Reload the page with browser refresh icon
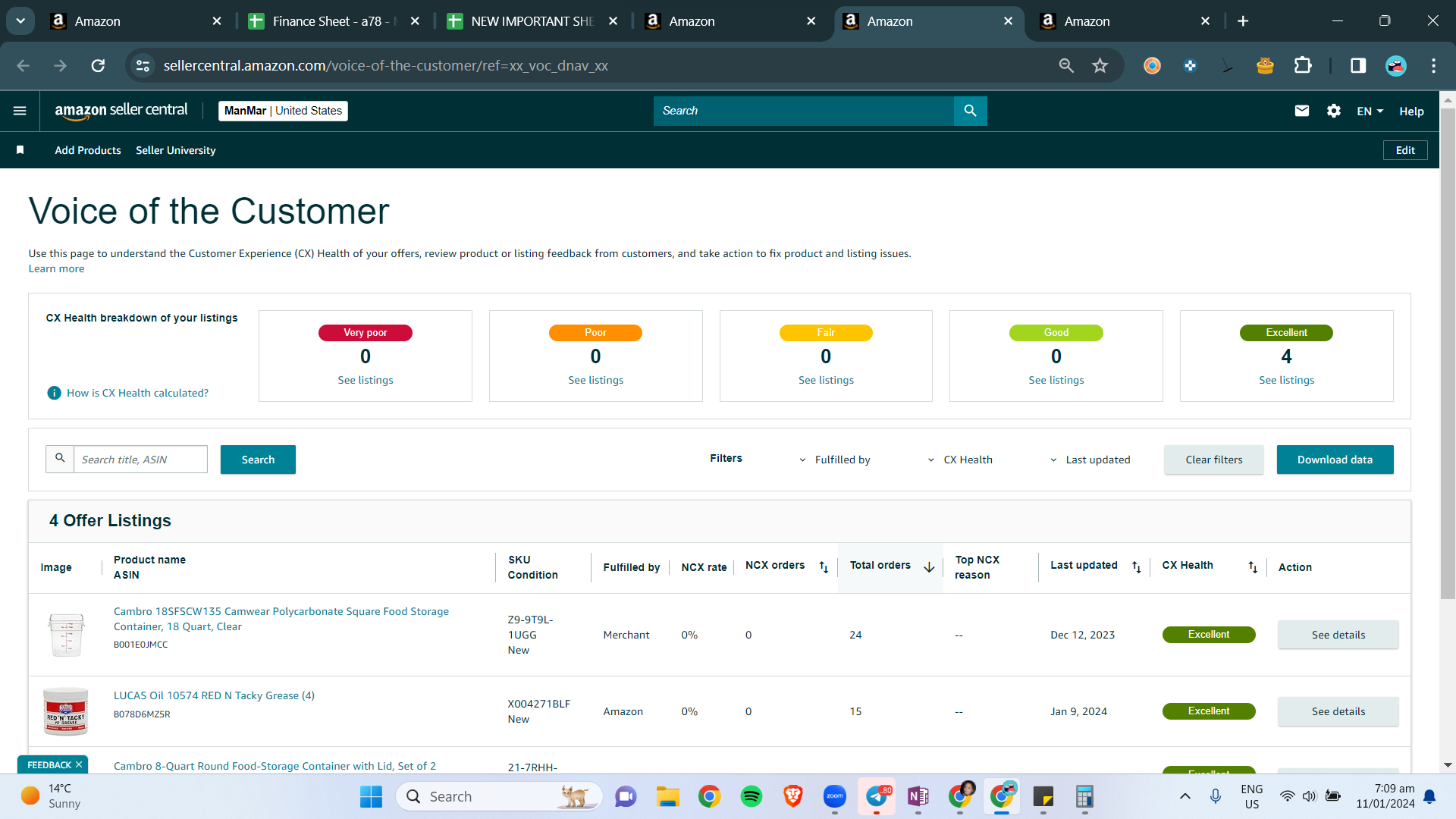The height and width of the screenshot is (819, 1456). [98, 66]
